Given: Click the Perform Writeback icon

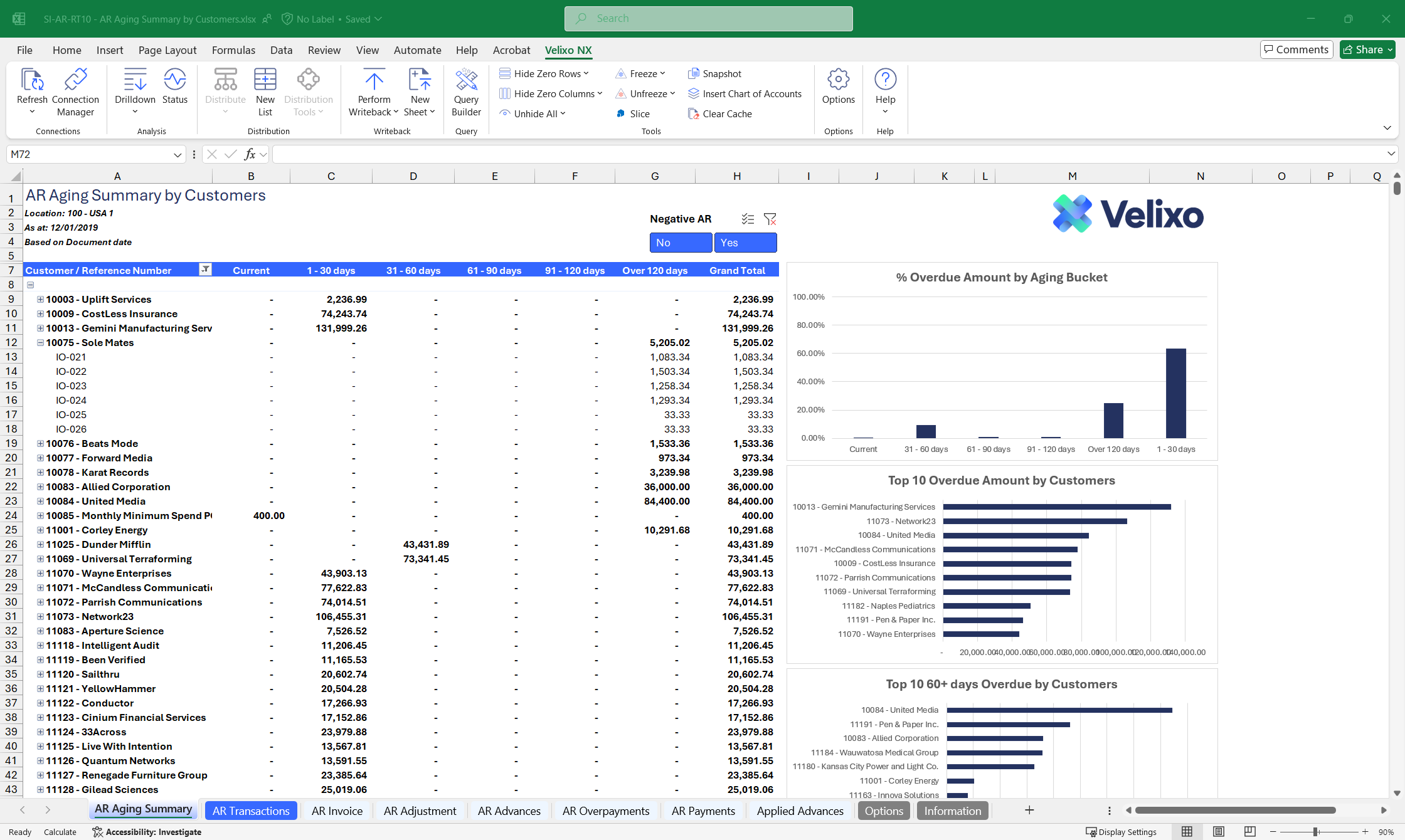Looking at the screenshot, I should coord(374,80).
